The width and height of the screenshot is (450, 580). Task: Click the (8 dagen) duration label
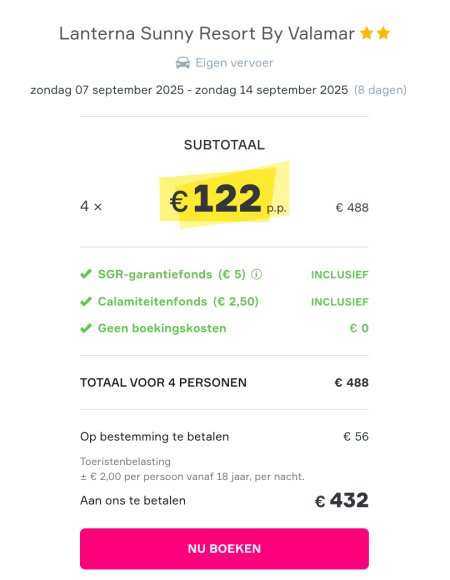pyautogui.click(x=380, y=90)
